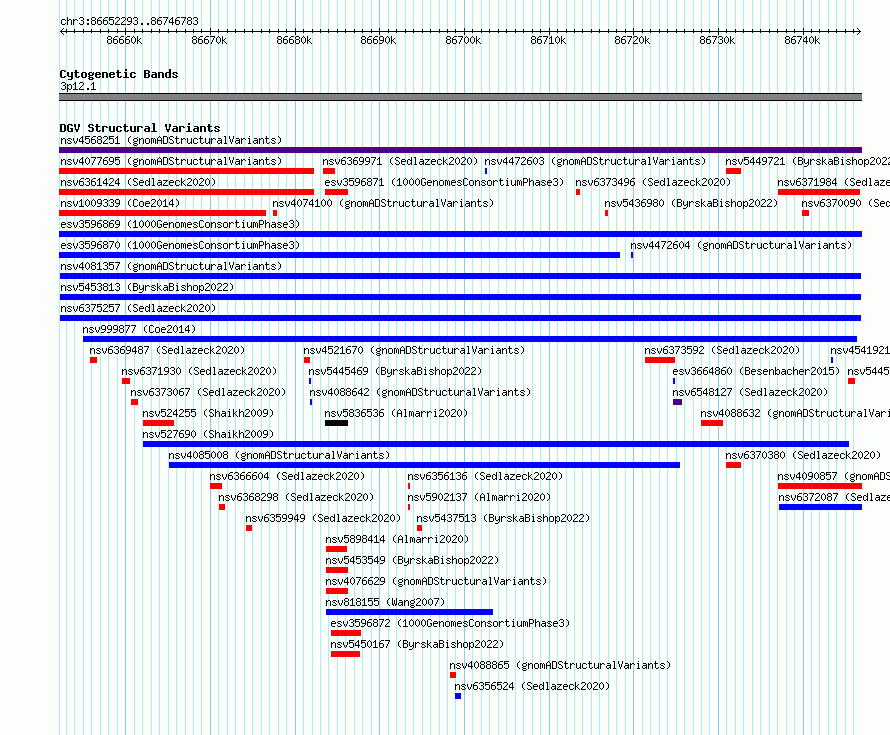Select nsv5453813 ByrskaBishop2022 label

click(147, 287)
